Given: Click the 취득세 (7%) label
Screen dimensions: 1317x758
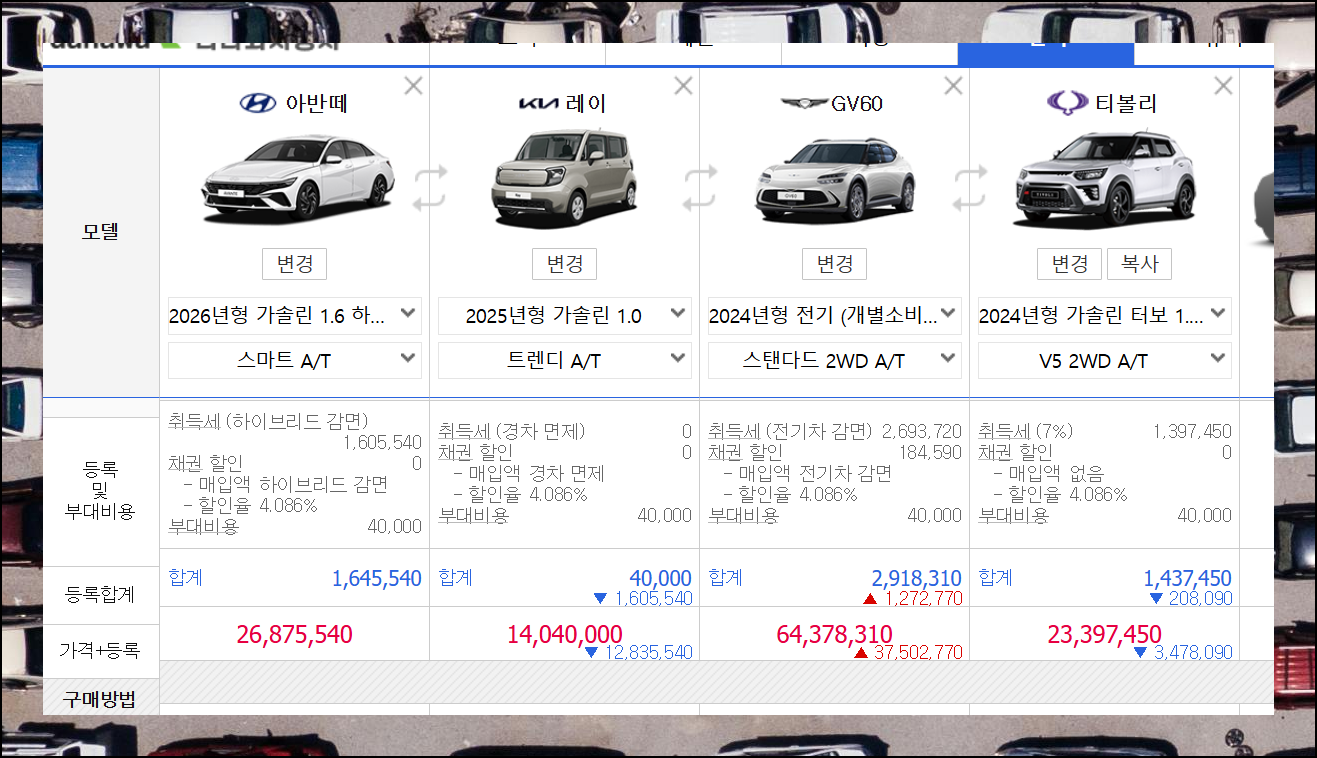Looking at the screenshot, I should (1025, 431).
